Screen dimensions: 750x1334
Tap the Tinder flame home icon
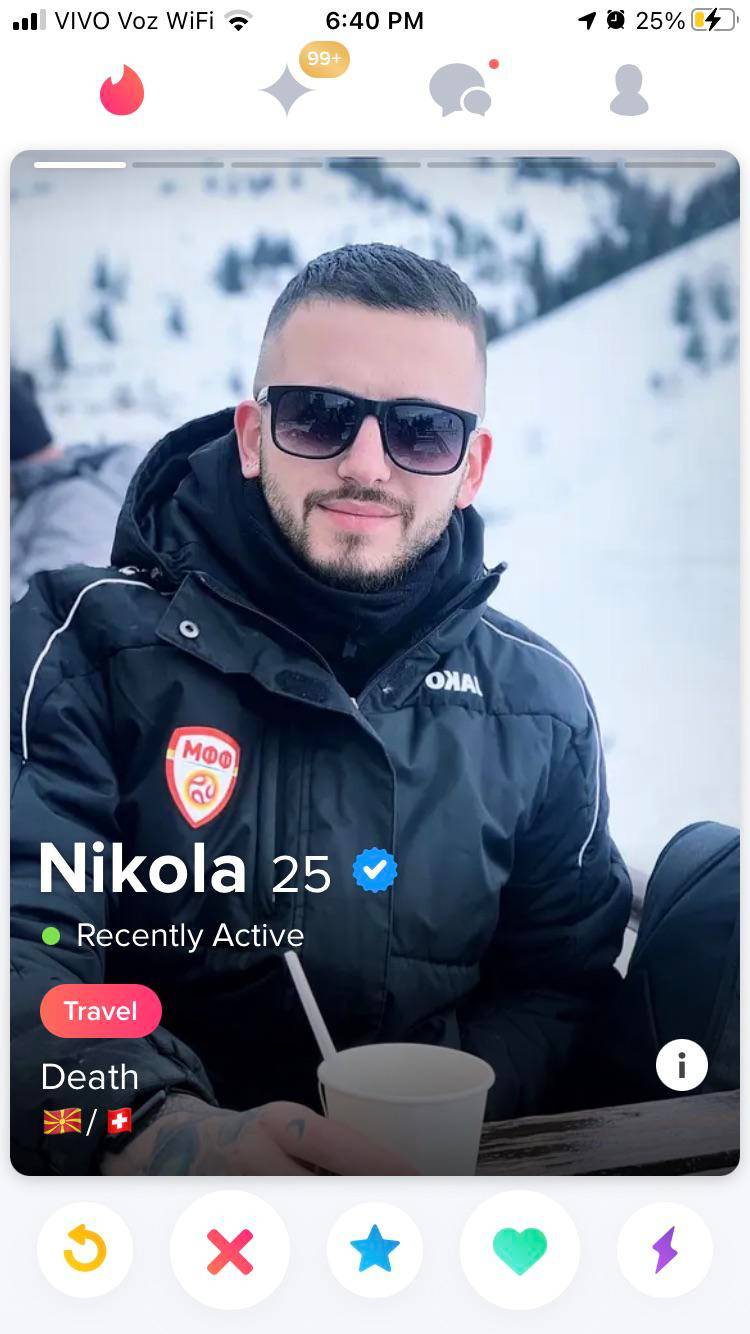[x=122, y=90]
